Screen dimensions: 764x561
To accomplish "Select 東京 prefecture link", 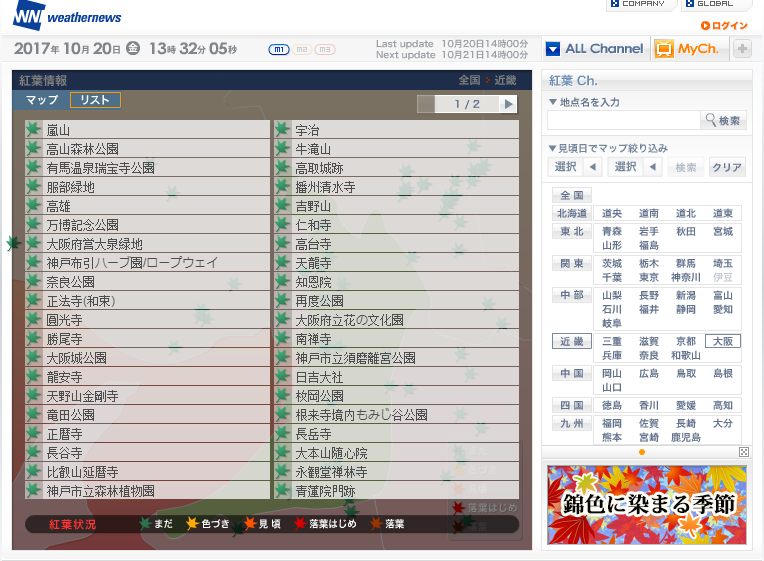I will [649, 277].
